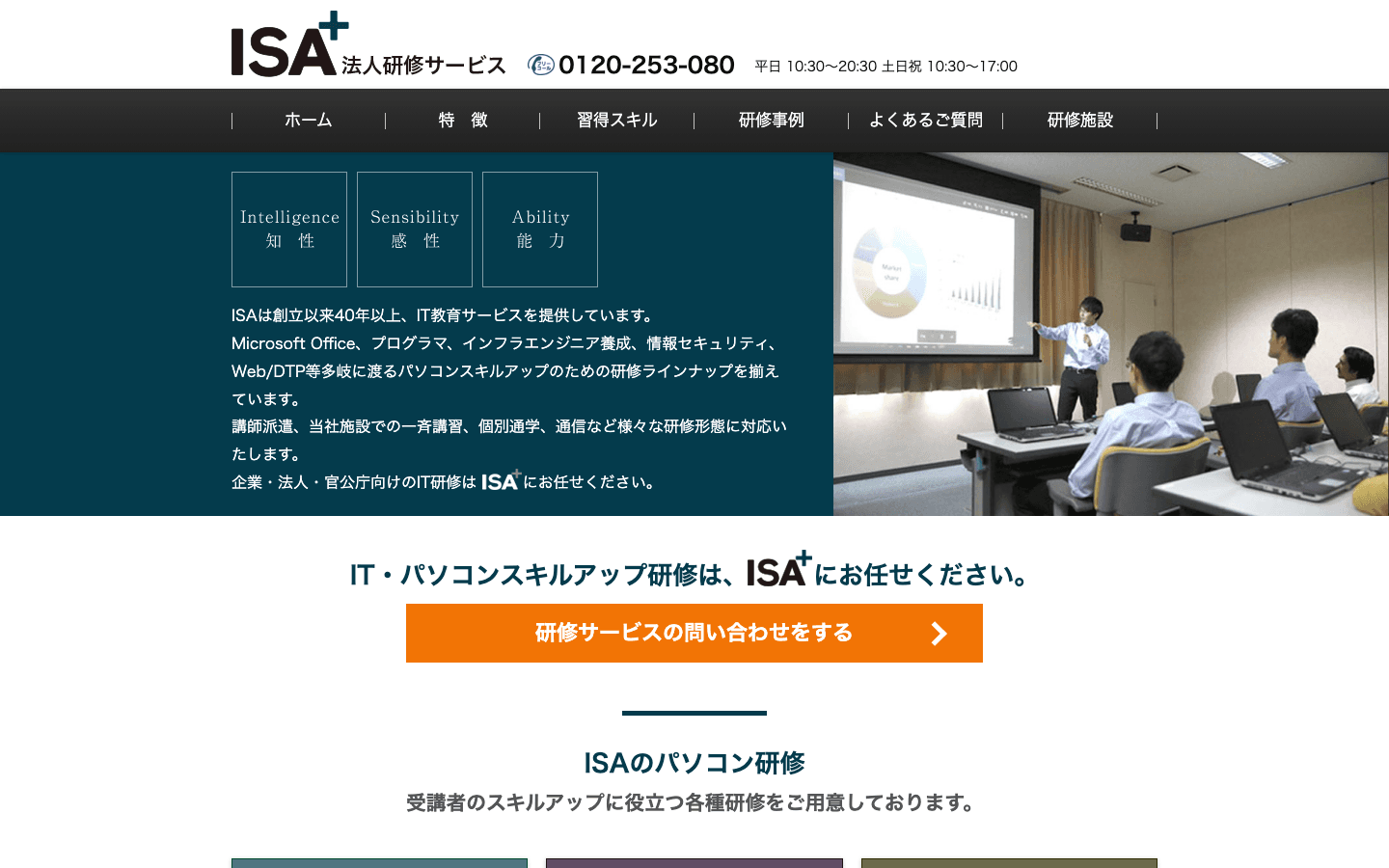Click the line starting 講師派遣、当社施設での
1389x868 pixels.
pos(509,426)
